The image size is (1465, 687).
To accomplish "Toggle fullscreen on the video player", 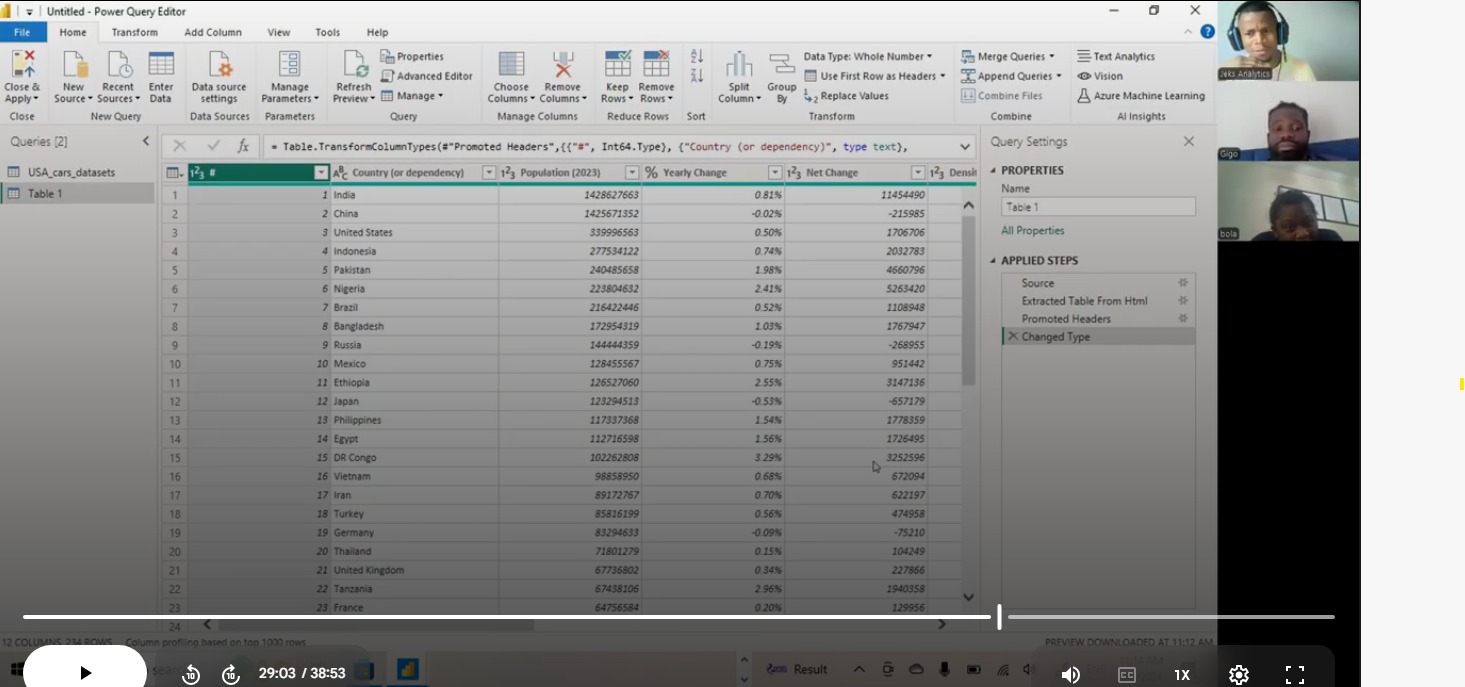I will pyautogui.click(x=1295, y=674).
